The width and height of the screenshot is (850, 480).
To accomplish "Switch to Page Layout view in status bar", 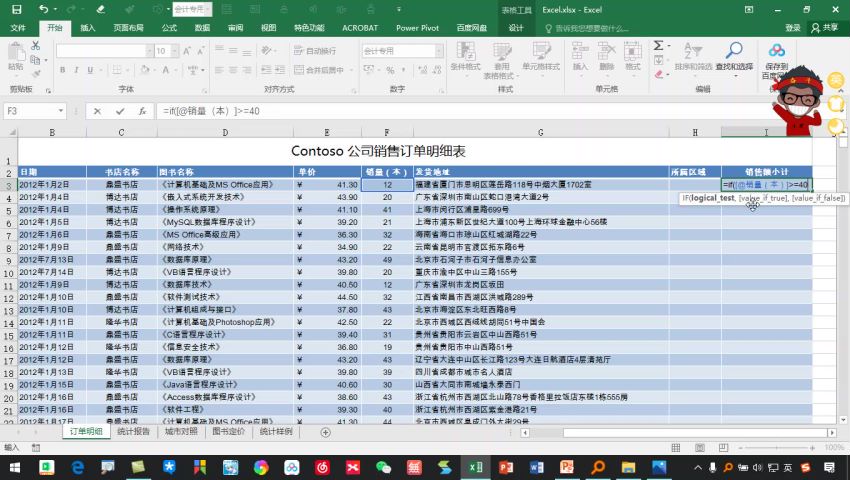I will tap(700, 447).
